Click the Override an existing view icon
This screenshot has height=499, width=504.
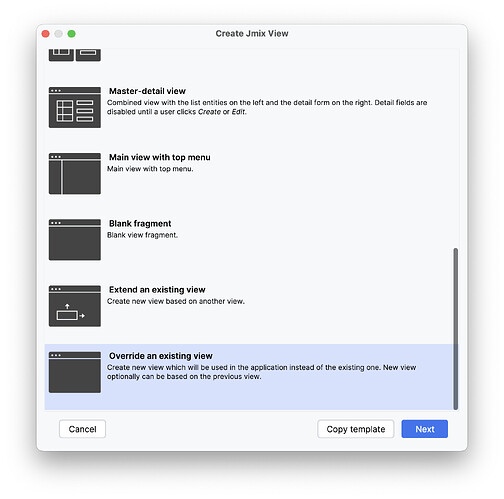point(75,372)
